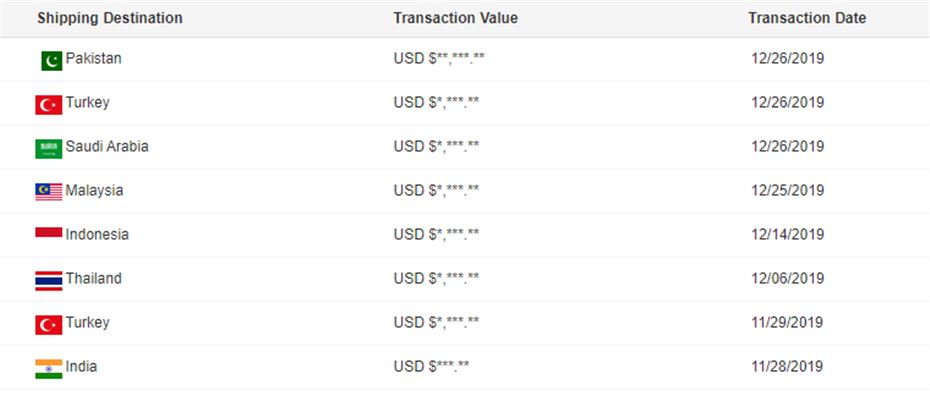Open the Saudi Arabia destination entry

(x=107, y=147)
